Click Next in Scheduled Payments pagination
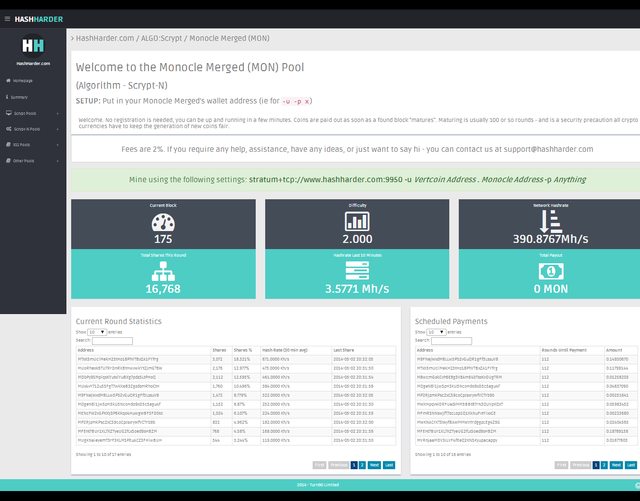 pos(616,465)
